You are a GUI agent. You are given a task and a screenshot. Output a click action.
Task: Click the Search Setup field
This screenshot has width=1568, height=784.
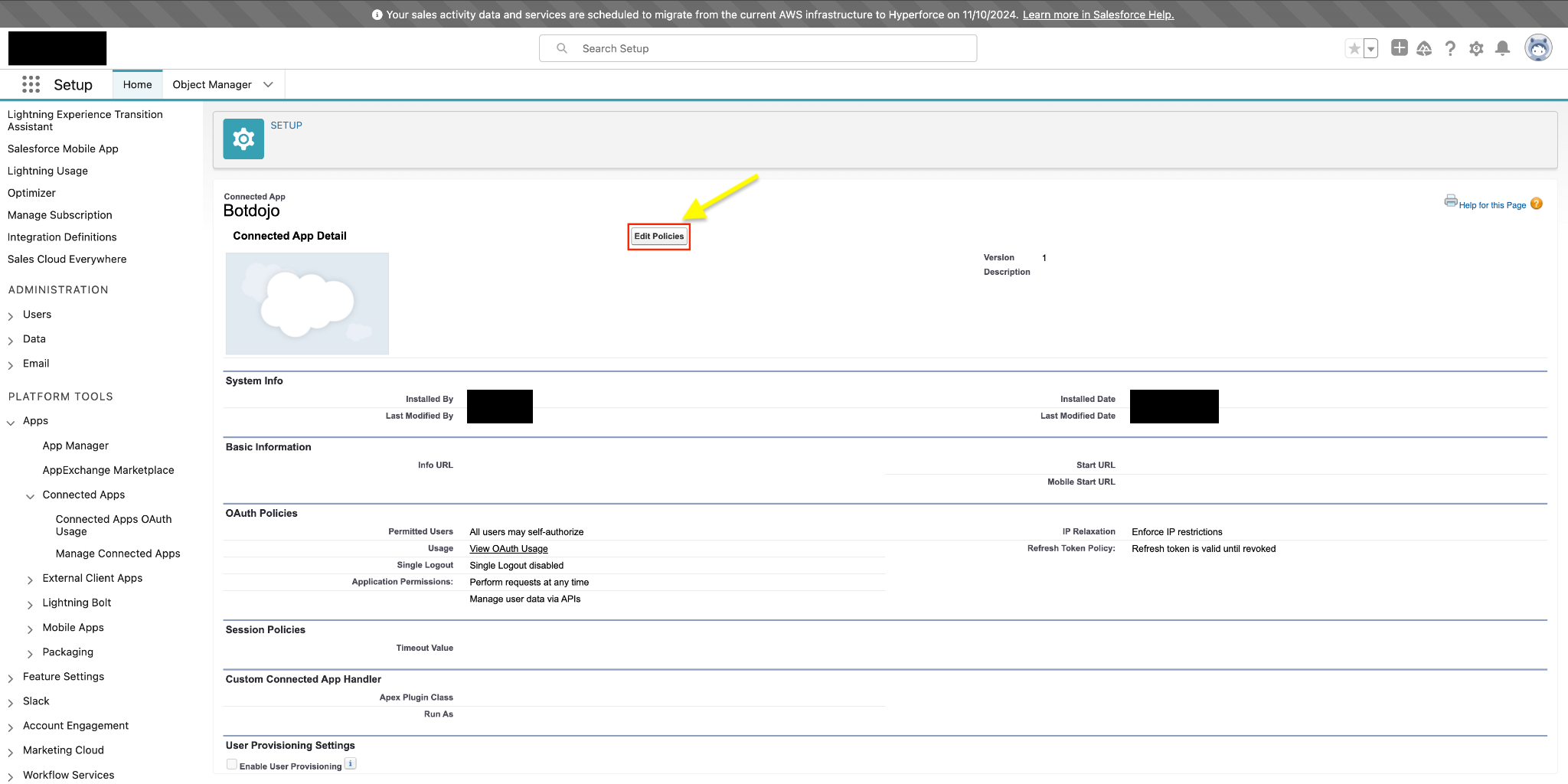pyautogui.click(x=758, y=48)
